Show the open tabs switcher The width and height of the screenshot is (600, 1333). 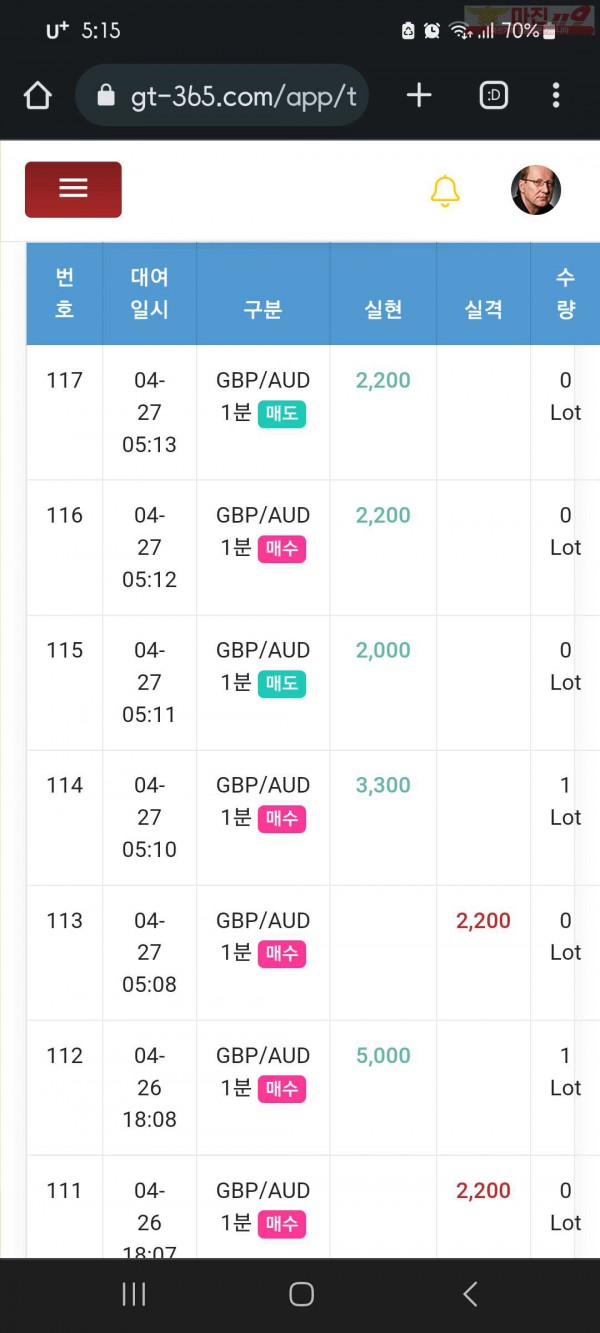(494, 95)
